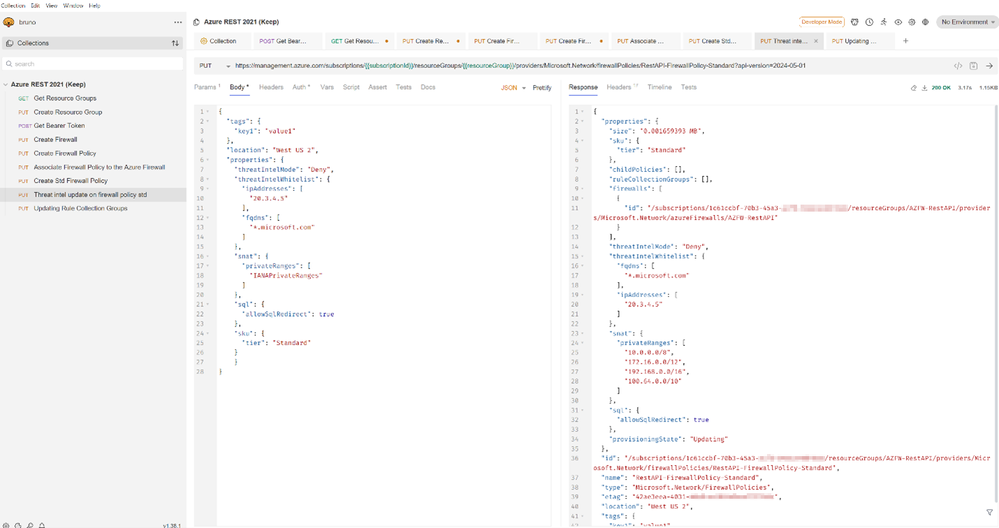
Task: Fold the response line 23 "snat" block
Action: tap(582, 333)
